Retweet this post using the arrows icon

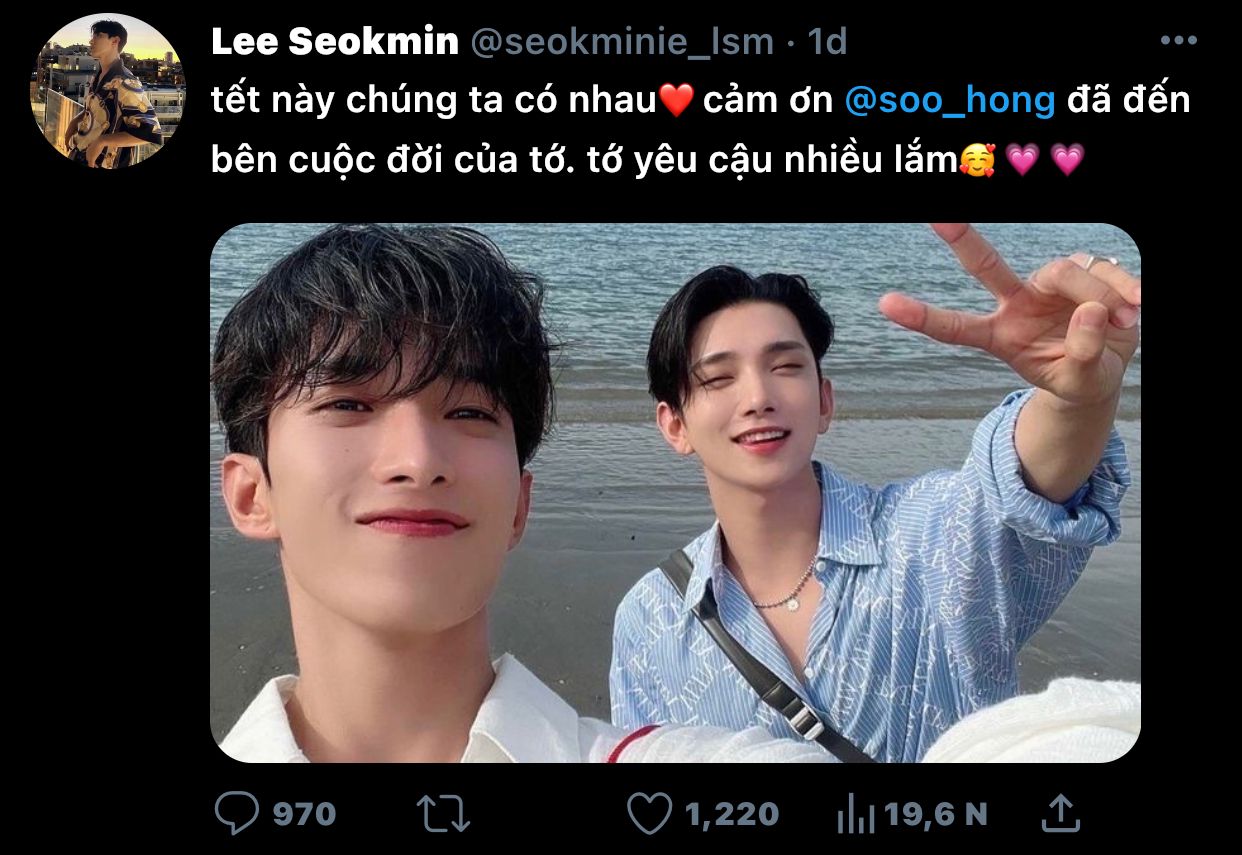pyautogui.click(x=442, y=814)
